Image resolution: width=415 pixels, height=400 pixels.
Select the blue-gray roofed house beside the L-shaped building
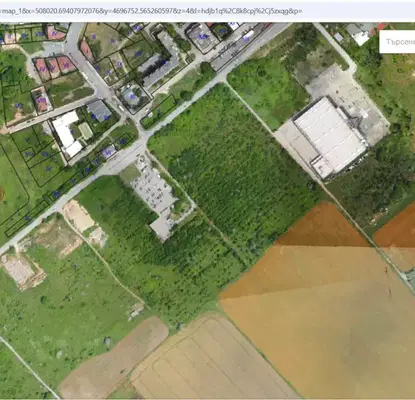[99, 110]
